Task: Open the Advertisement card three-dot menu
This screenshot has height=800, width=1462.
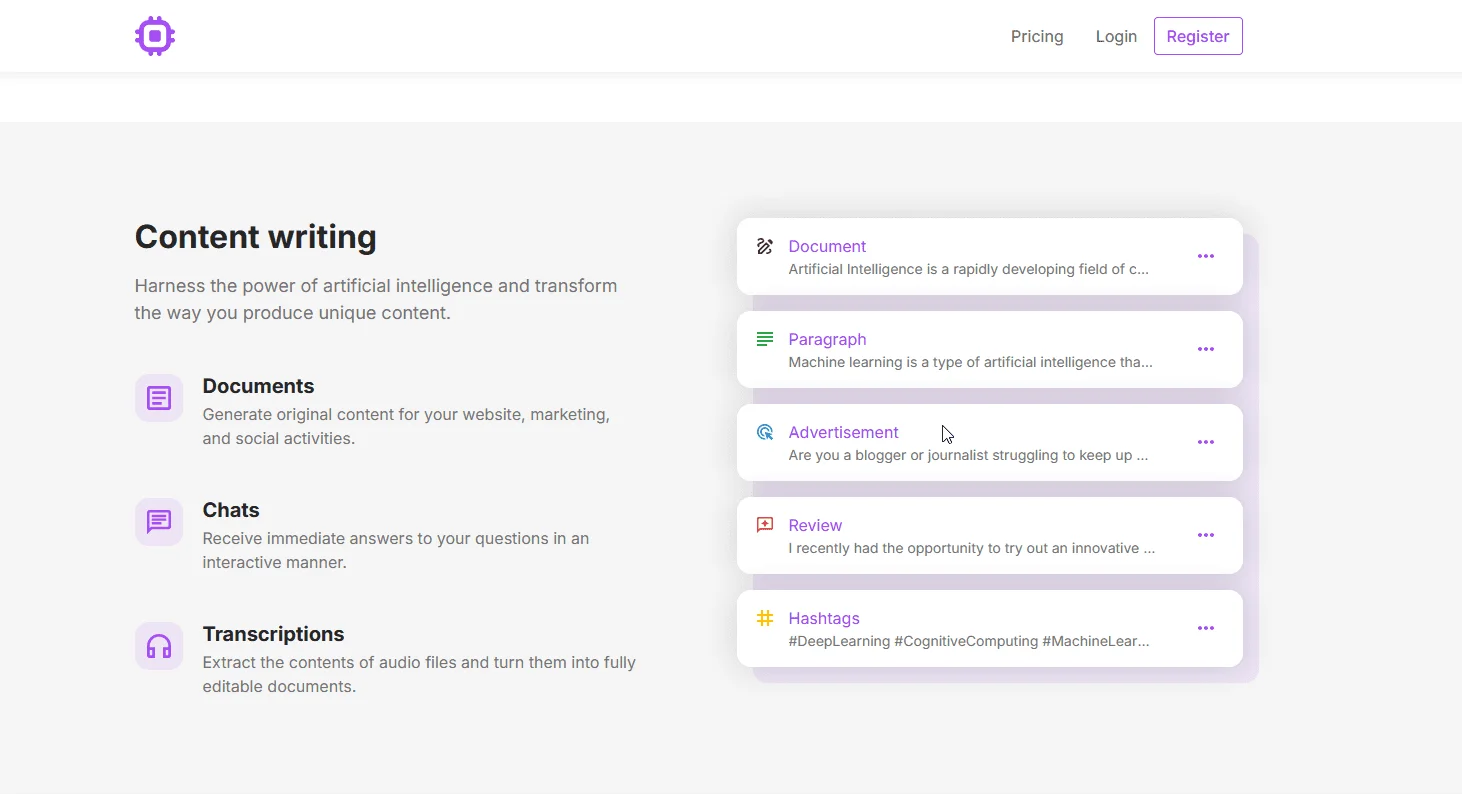Action: (1206, 442)
